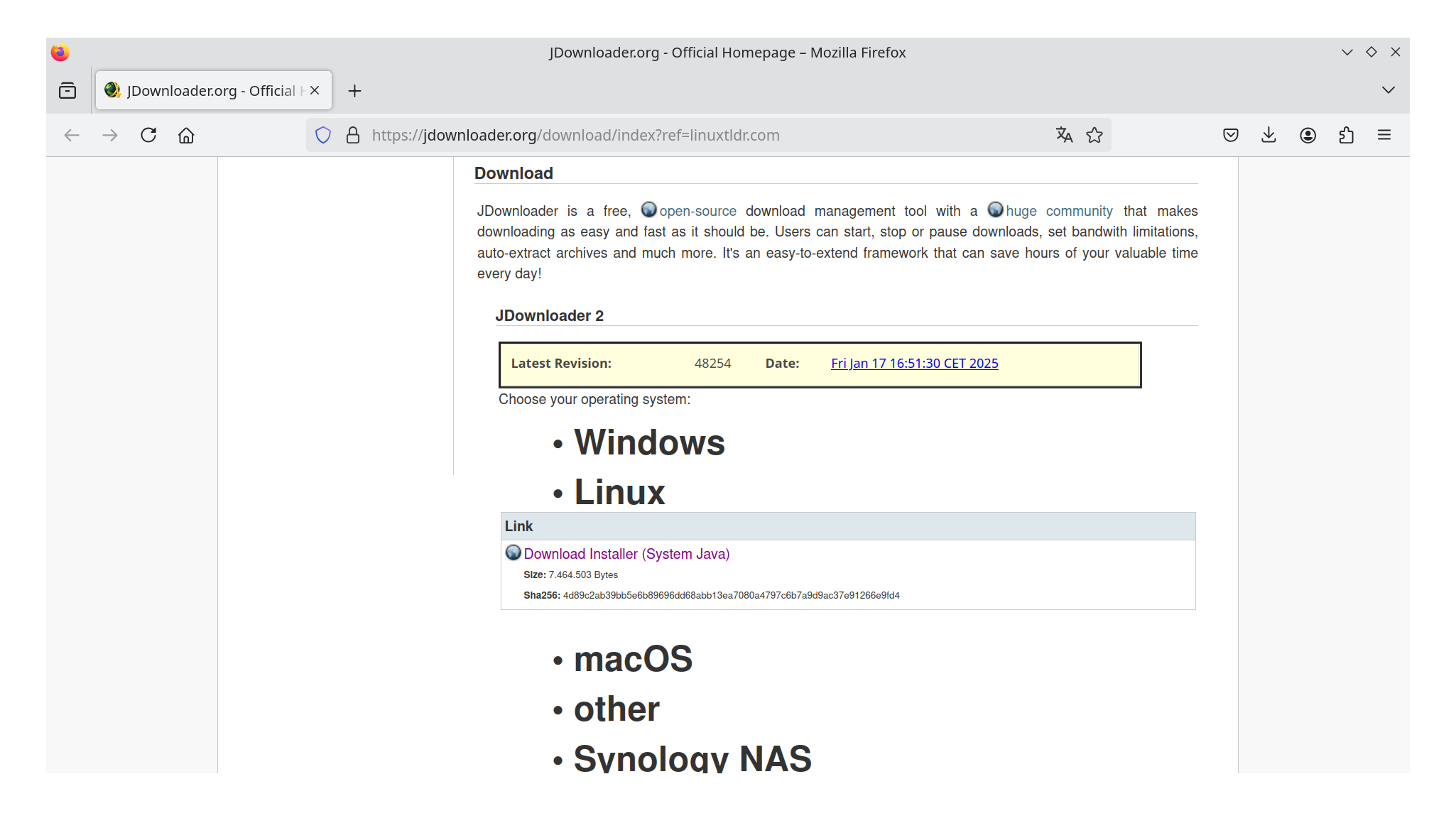Click the revision number 48254
The image size is (1456, 828).
[712, 363]
